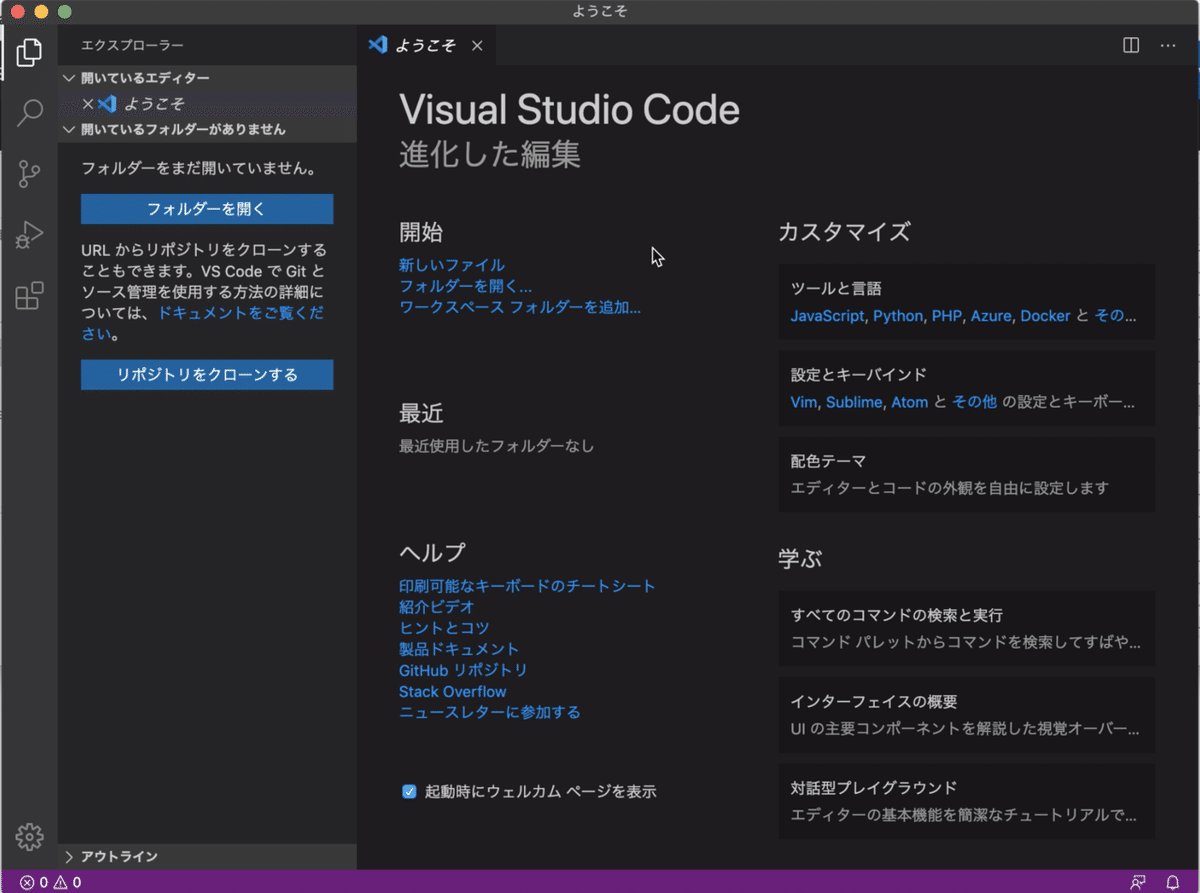Screen dimensions: 1200x893
Task: Open the 紹介ビデオ link
Action: click(437, 607)
